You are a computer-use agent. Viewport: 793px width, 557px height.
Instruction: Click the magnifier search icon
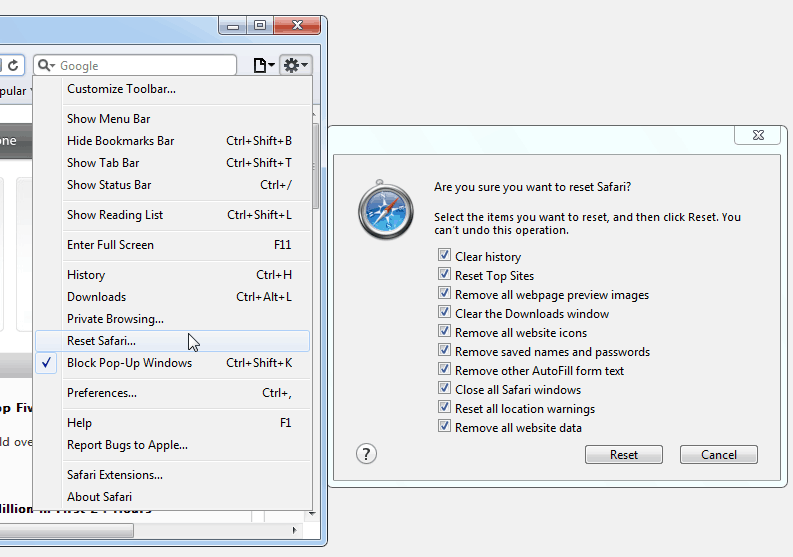[43, 65]
